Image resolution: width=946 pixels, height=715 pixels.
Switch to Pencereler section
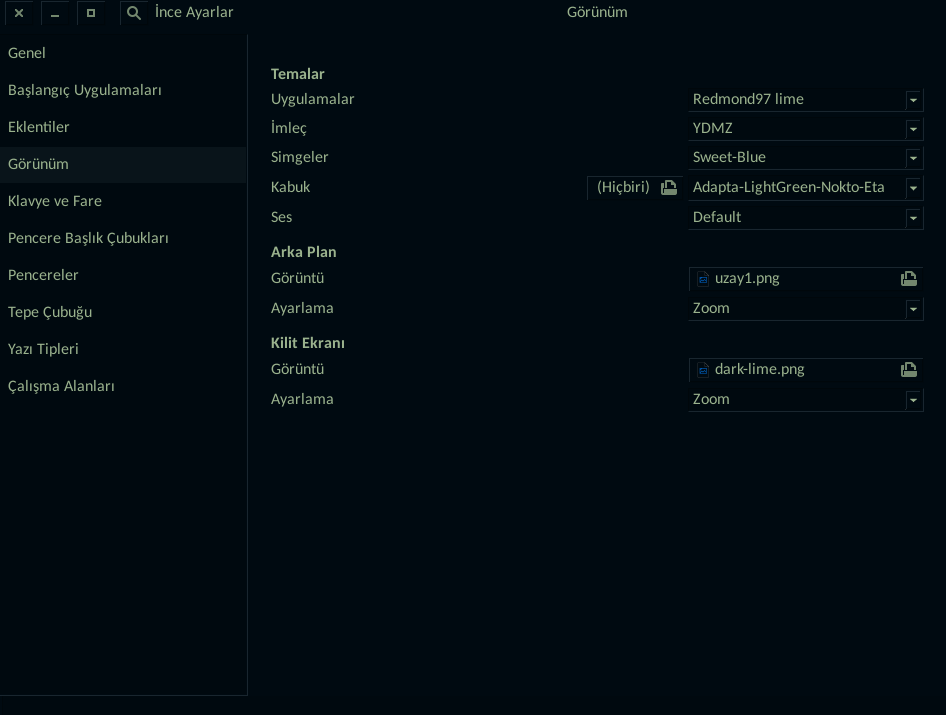click(x=123, y=275)
